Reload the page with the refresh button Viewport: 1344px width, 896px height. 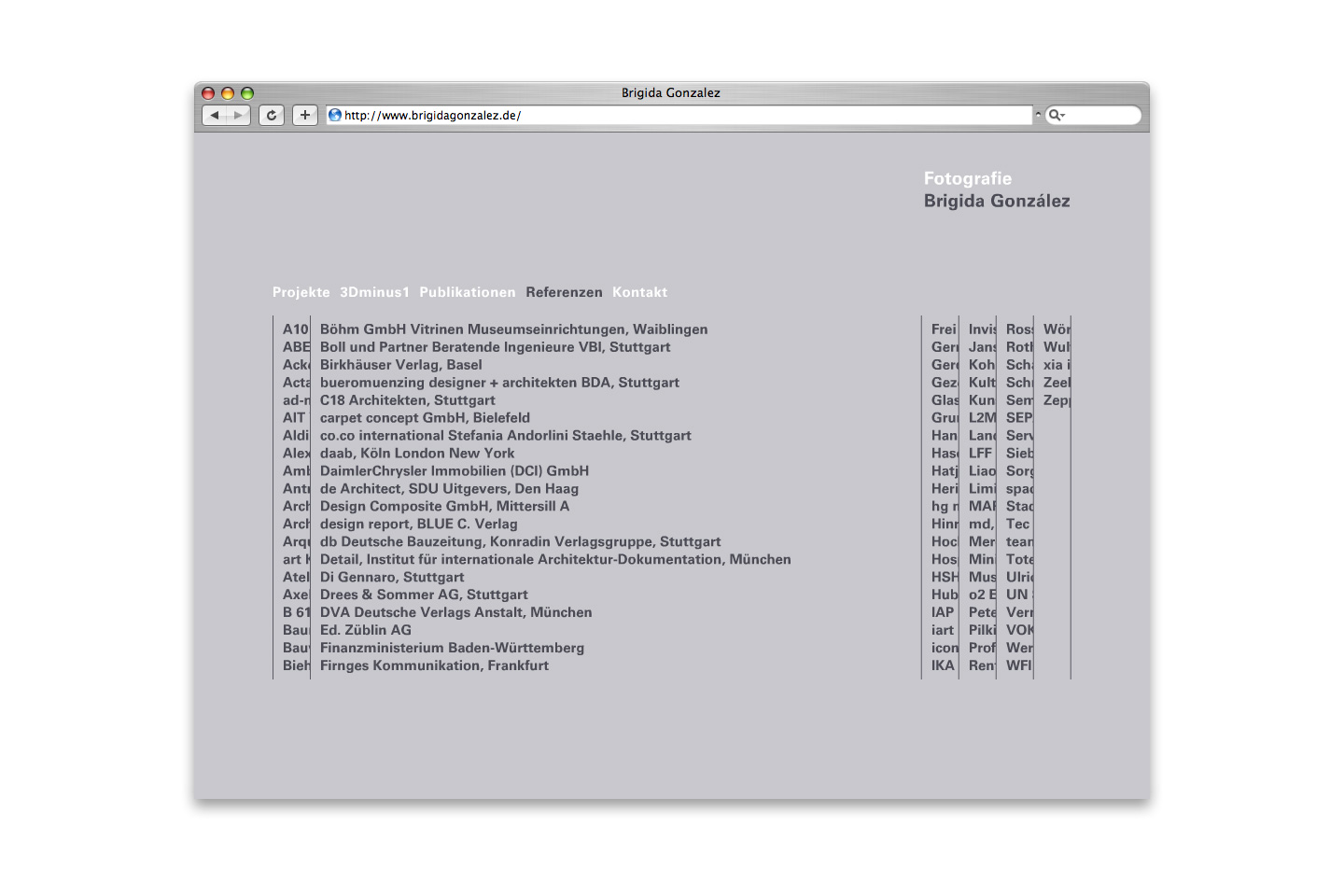point(272,115)
